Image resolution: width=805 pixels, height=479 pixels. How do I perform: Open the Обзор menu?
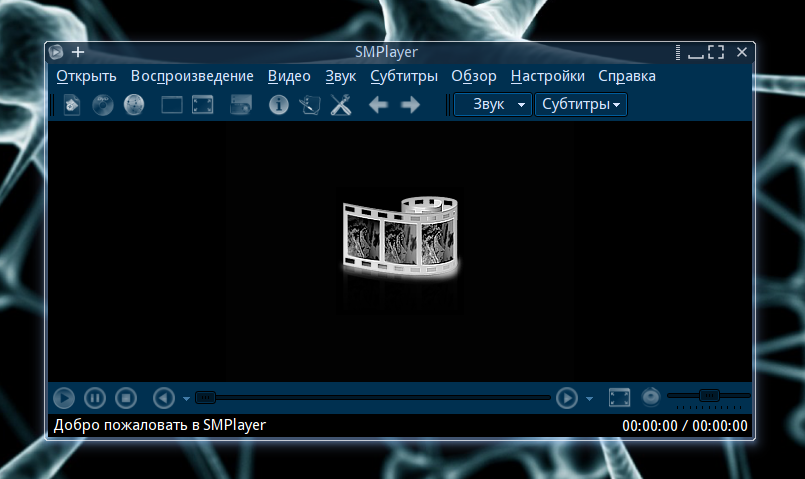[474, 76]
